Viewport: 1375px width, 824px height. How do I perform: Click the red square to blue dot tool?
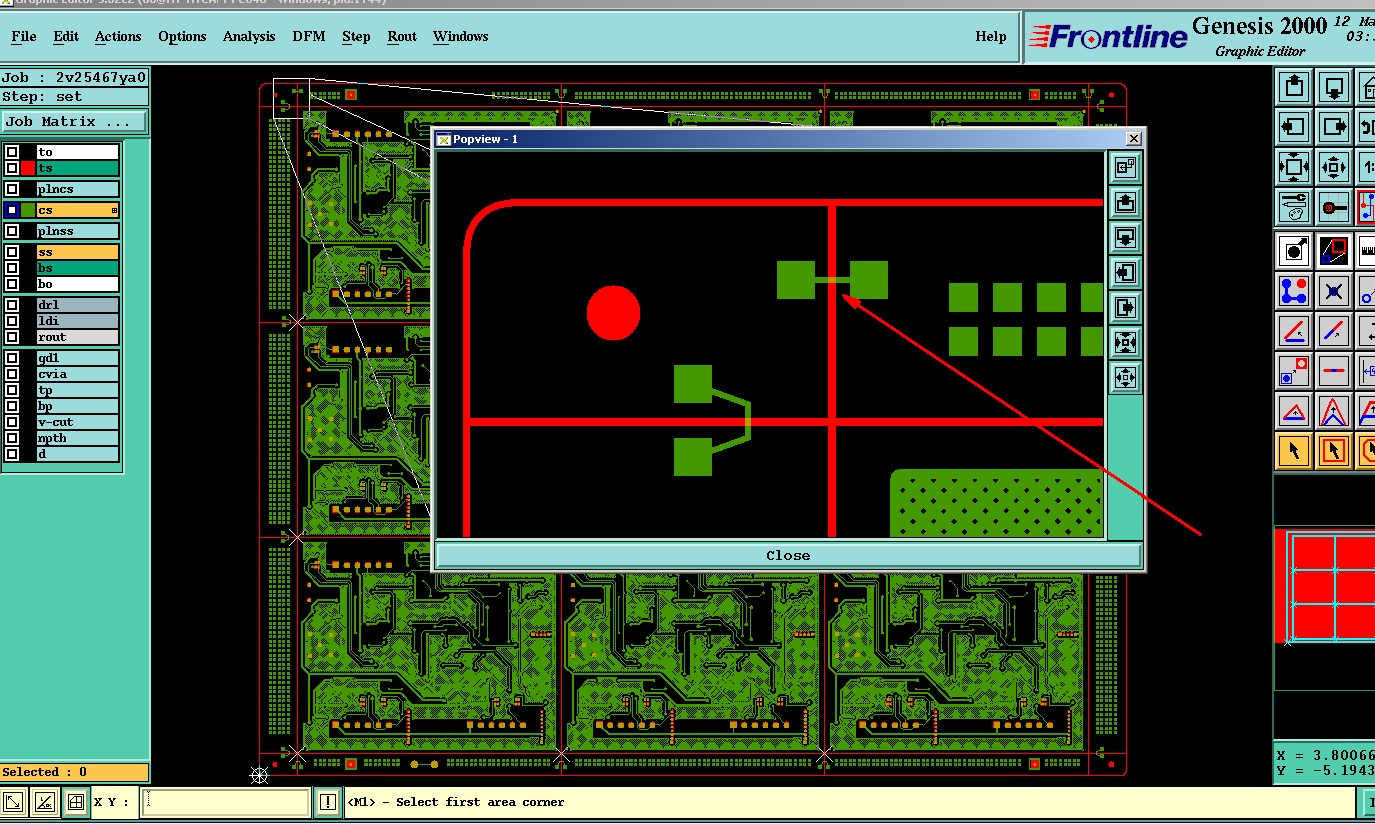click(x=1295, y=371)
